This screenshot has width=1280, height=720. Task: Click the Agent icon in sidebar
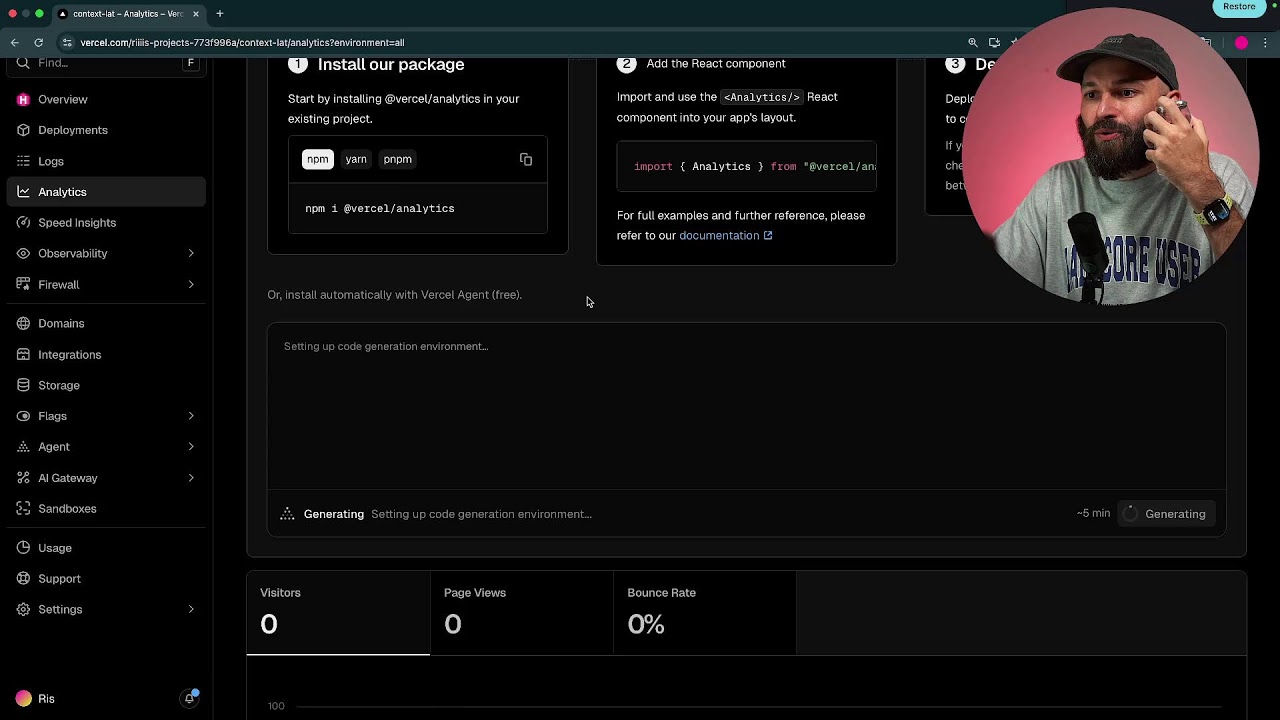[23, 447]
